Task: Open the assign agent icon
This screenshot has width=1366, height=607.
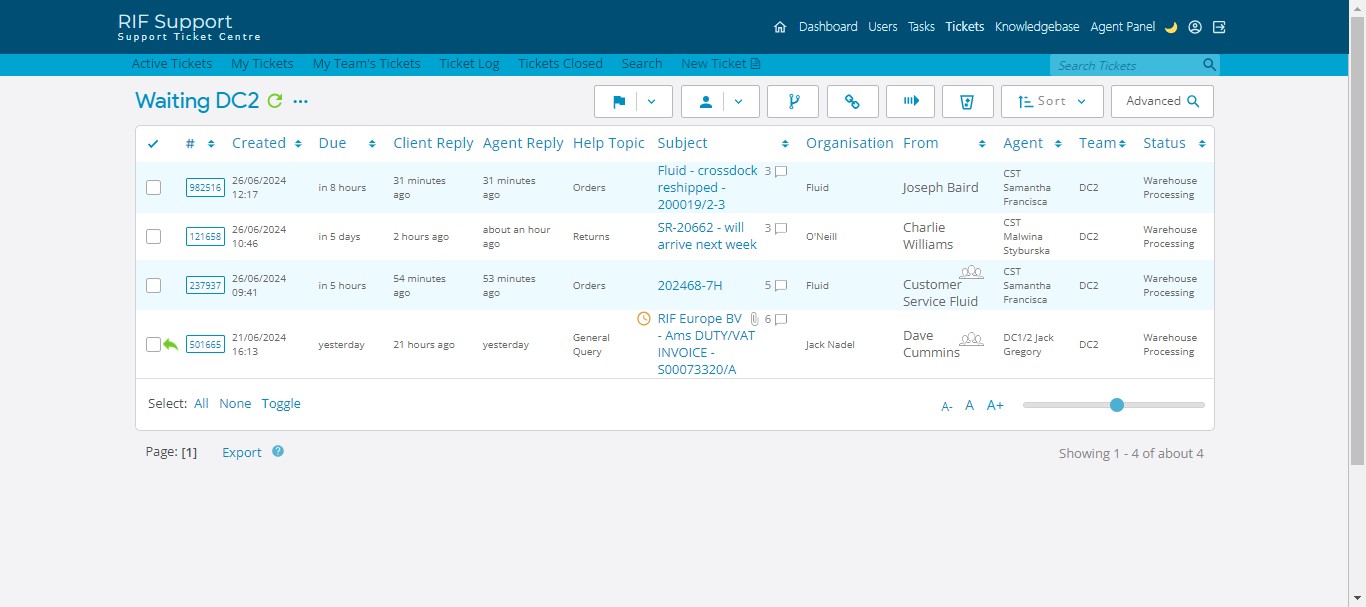Action: pos(707,101)
